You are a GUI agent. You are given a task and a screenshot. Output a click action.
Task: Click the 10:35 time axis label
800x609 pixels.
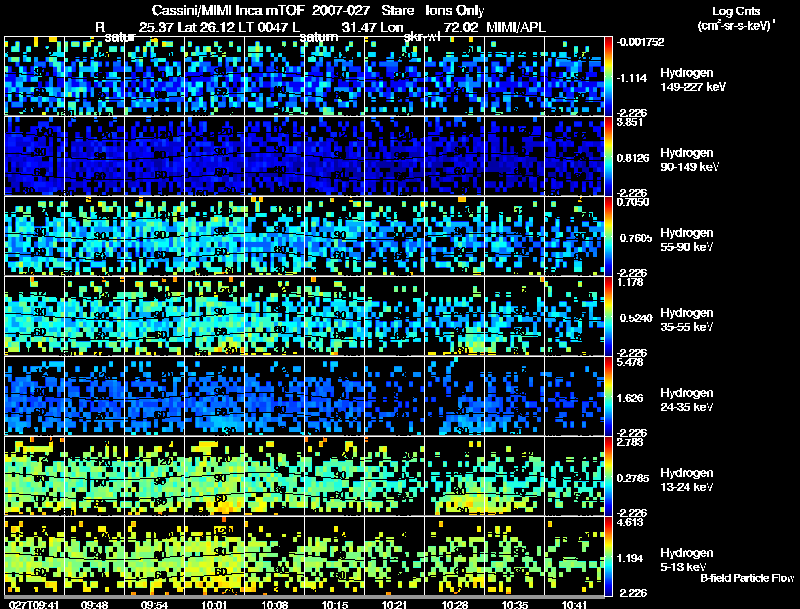tap(515, 605)
